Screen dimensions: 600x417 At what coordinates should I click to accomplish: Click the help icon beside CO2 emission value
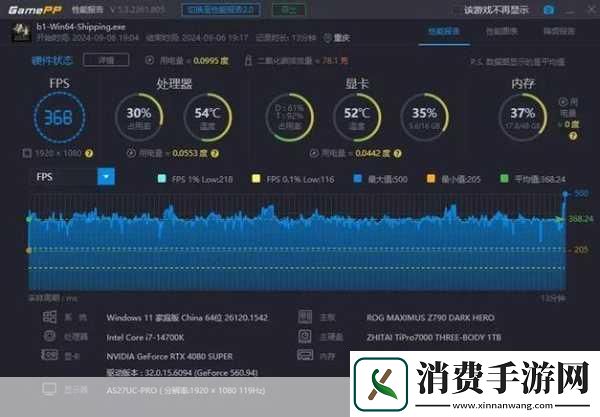click(347, 60)
